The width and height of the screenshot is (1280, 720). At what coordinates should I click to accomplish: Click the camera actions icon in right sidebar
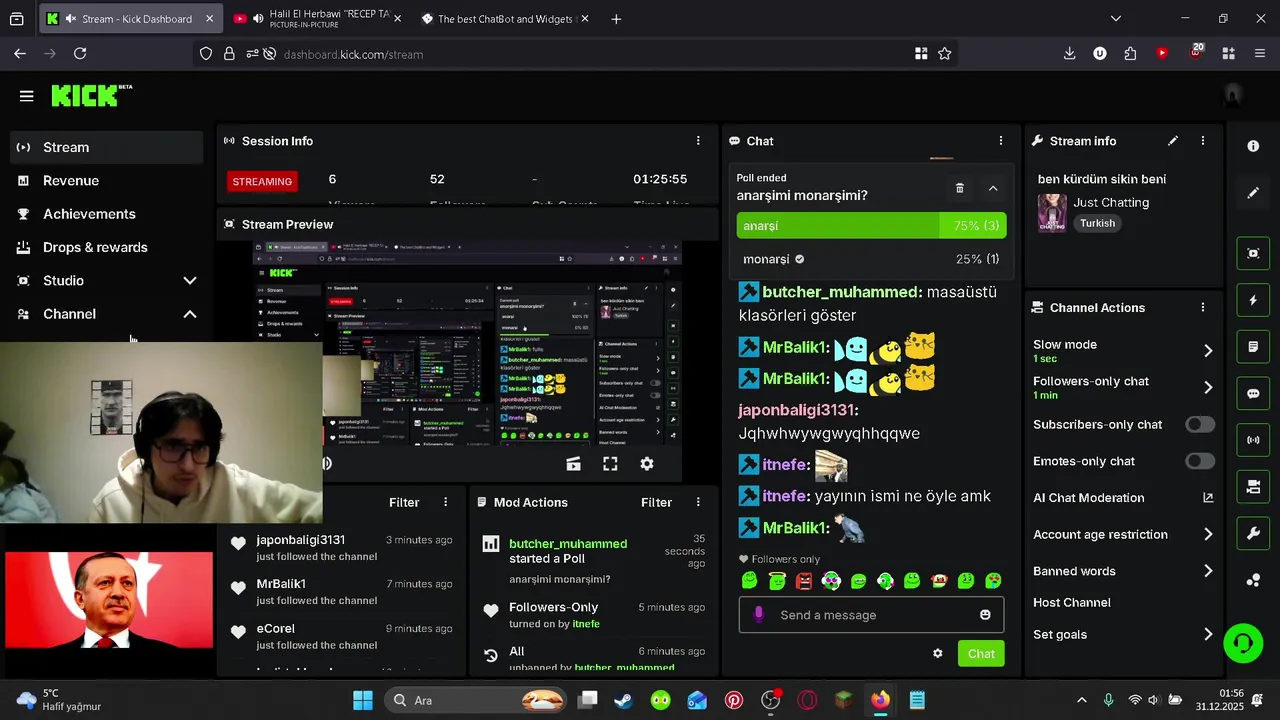pos(1253,487)
